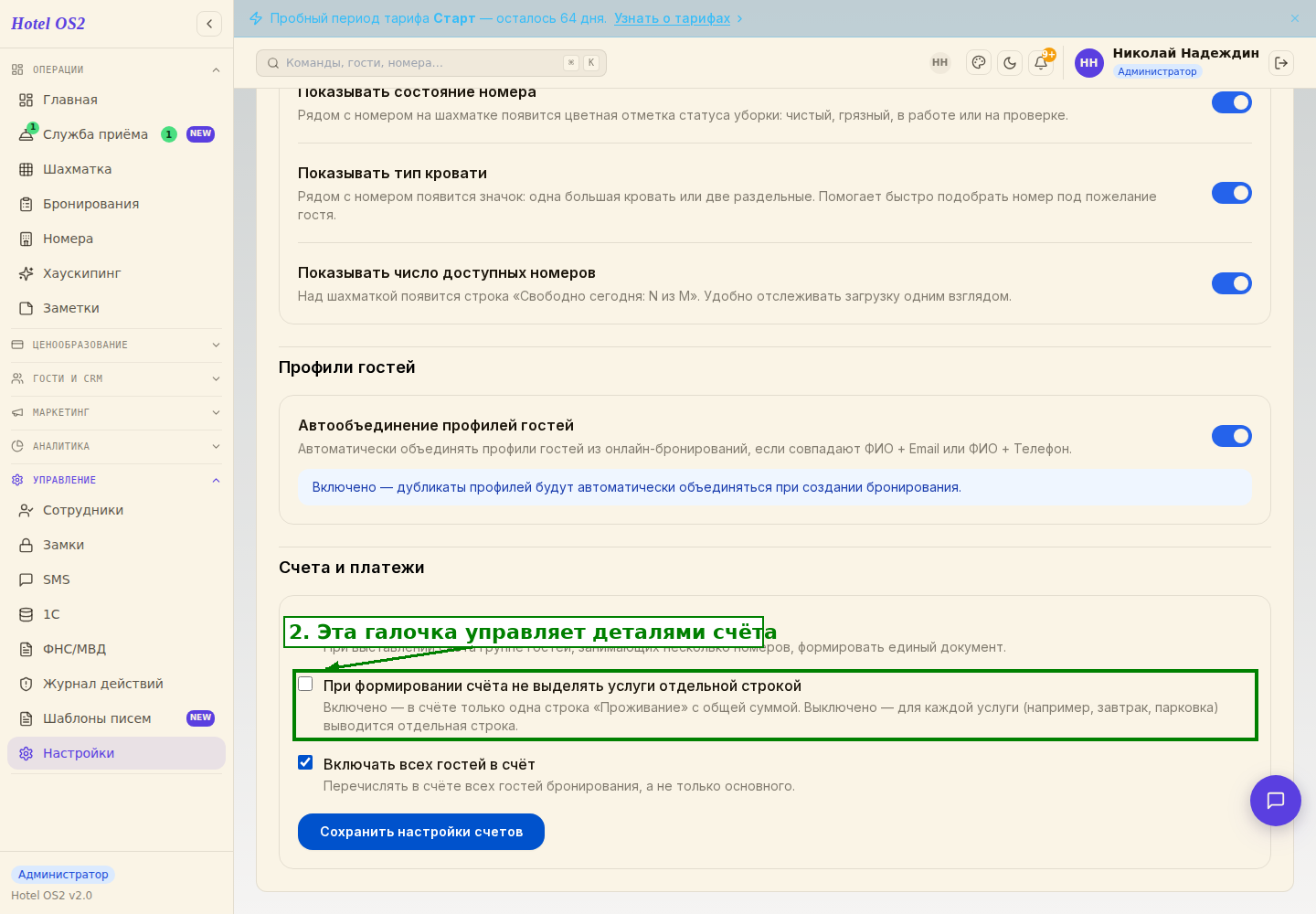Viewport: 1316px width, 914px height.
Task: Click the logout icon in header
Action: click(1281, 63)
